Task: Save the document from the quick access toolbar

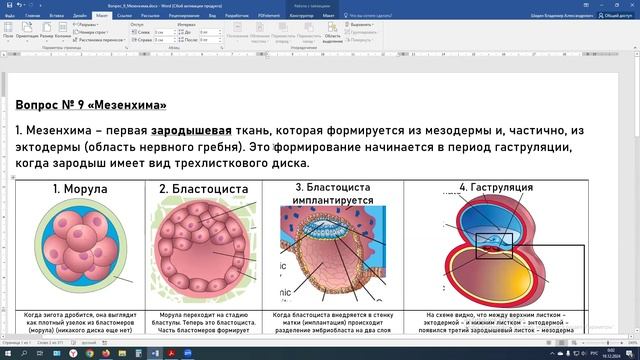Action: point(9,5)
